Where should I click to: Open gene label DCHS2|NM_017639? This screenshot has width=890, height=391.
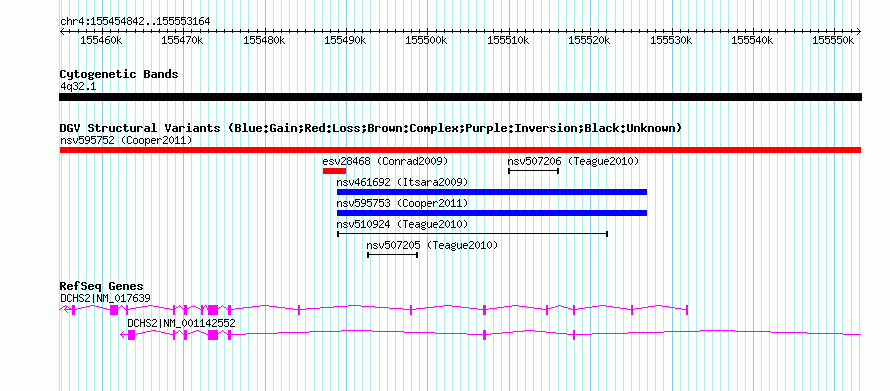(x=106, y=298)
